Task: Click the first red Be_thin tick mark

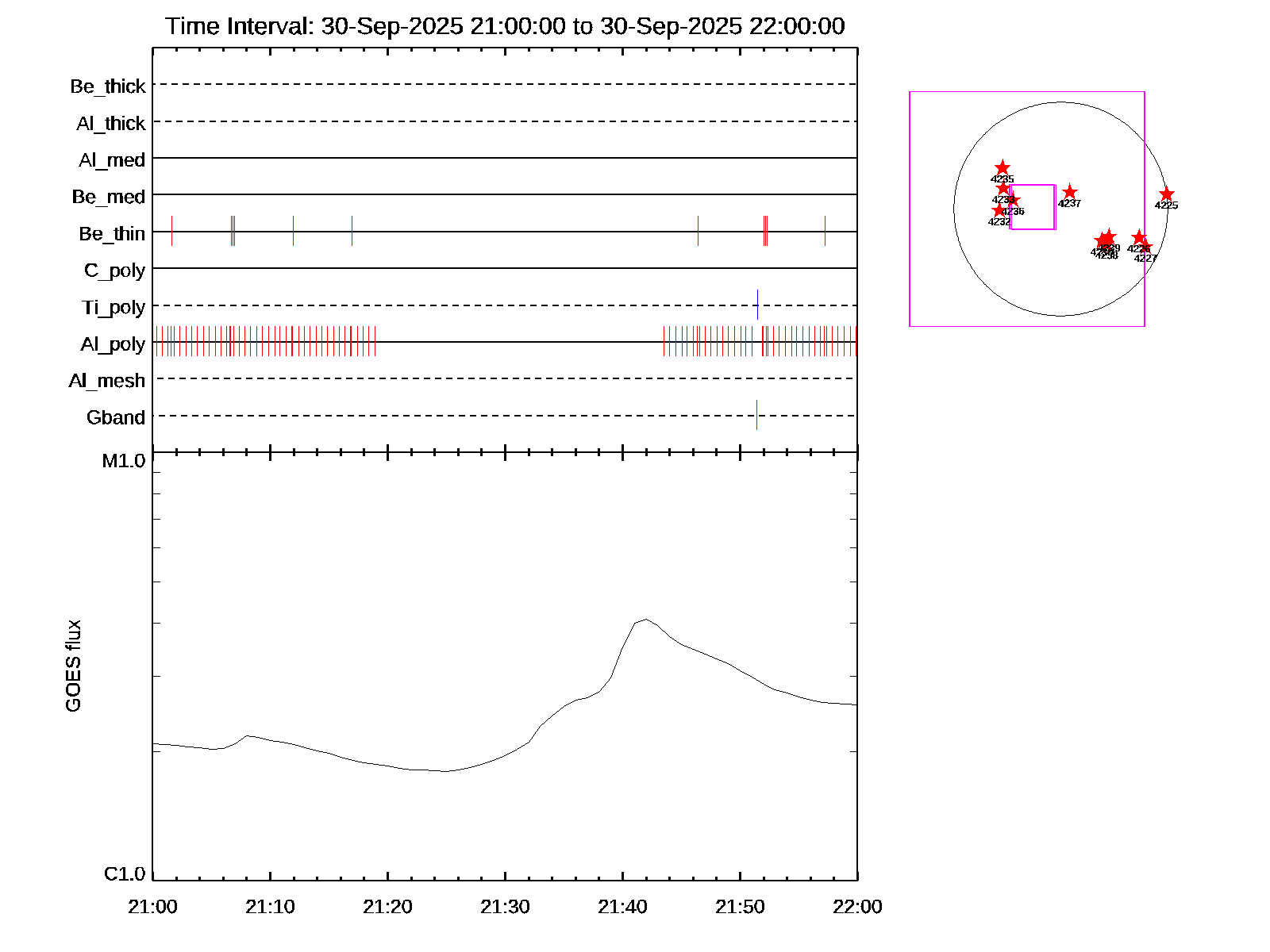Action: pyautogui.click(x=171, y=231)
